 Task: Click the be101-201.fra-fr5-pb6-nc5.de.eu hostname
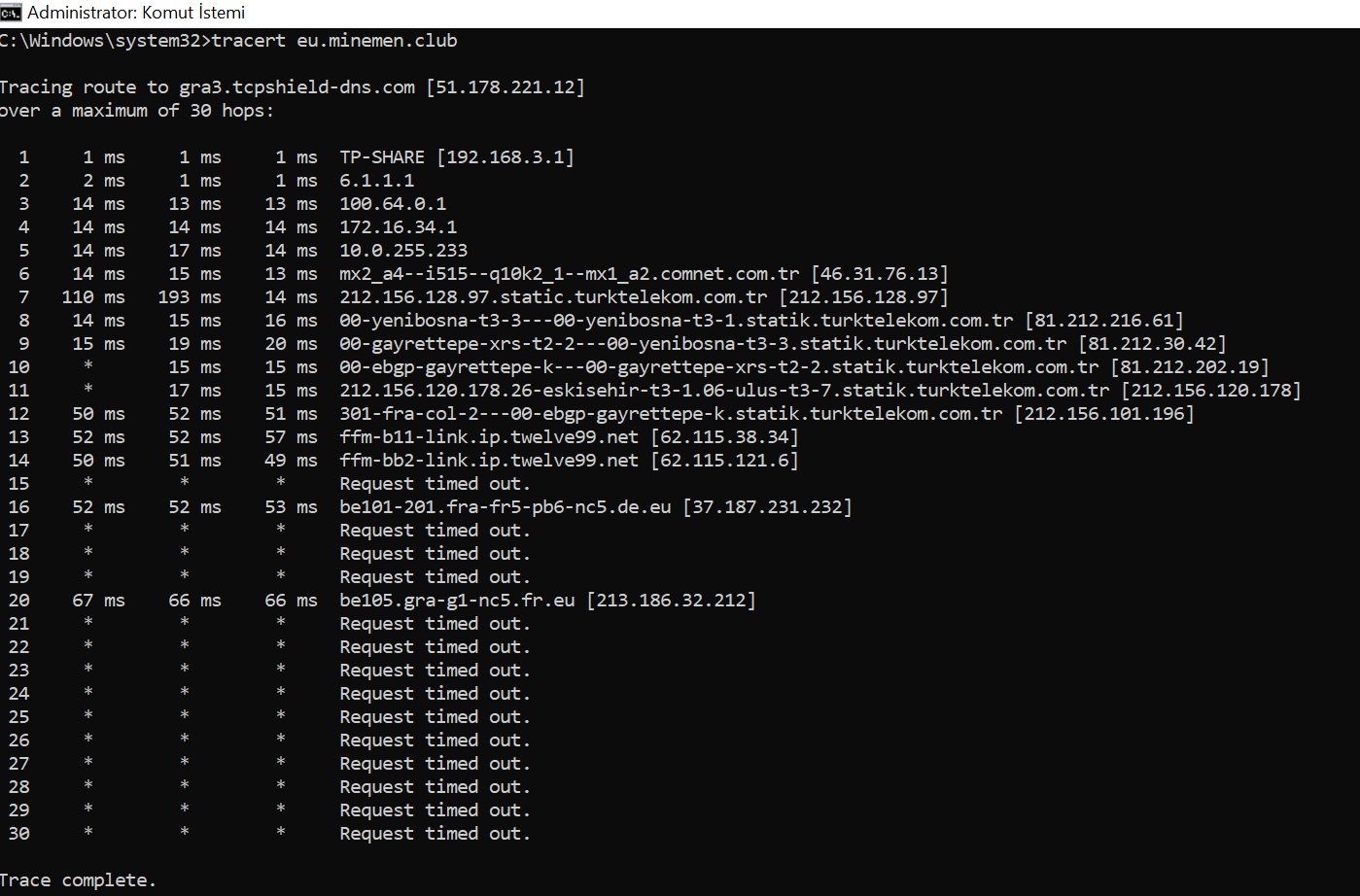tap(506, 507)
